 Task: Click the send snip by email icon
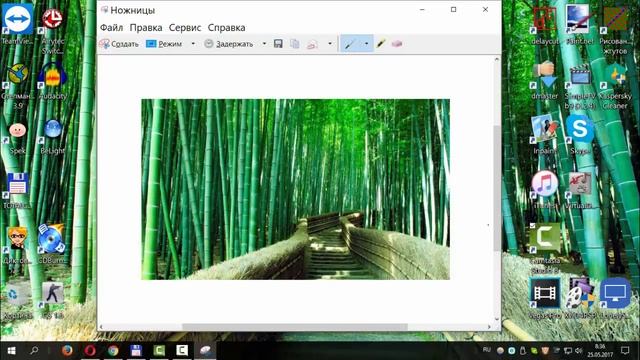pos(312,44)
